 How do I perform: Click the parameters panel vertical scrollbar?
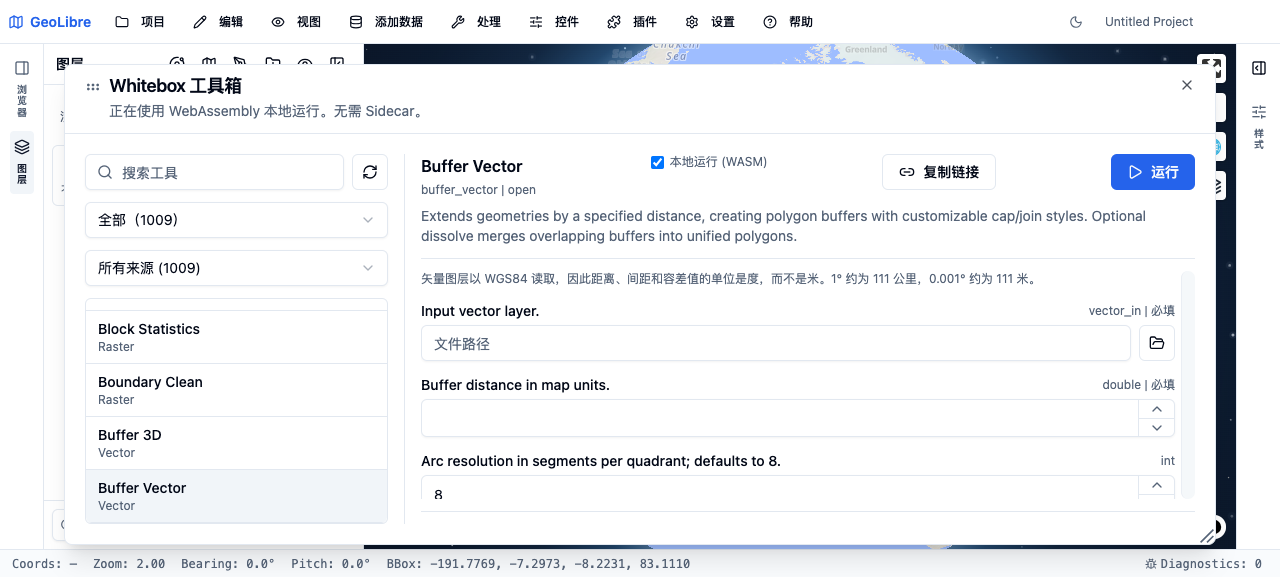pyautogui.click(x=1188, y=385)
